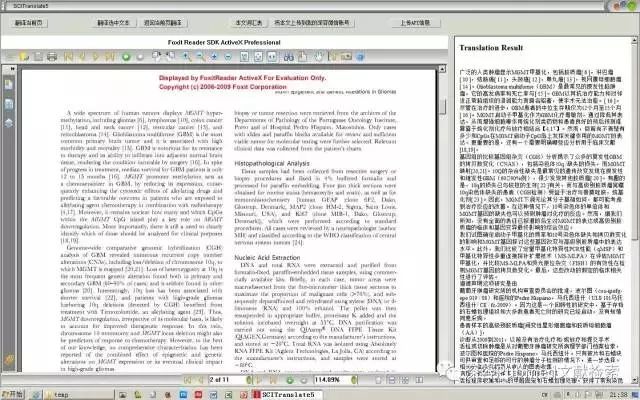
Task: Click the Print icon in Foxit toolbar
Action: (53, 57)
